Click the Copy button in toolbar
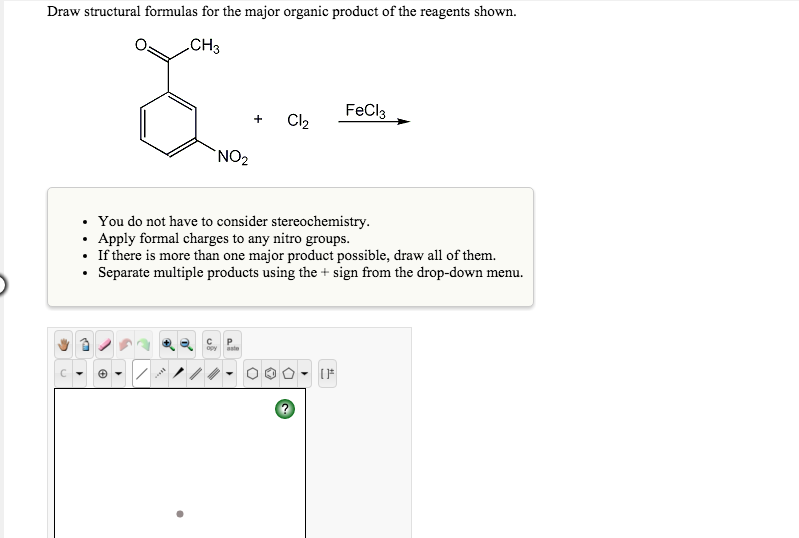 point(211,345)
